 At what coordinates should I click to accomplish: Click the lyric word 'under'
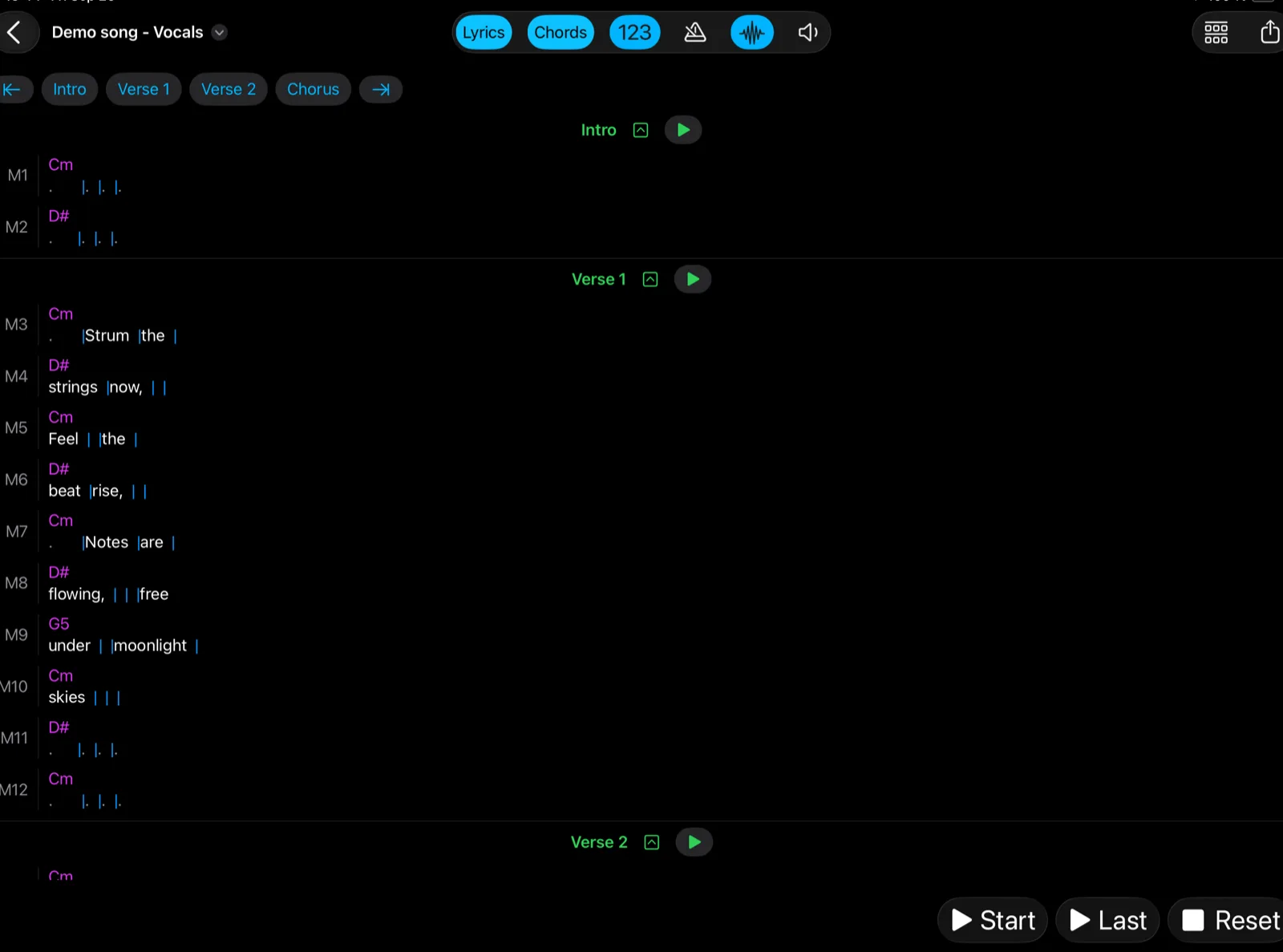click(70, 646)
